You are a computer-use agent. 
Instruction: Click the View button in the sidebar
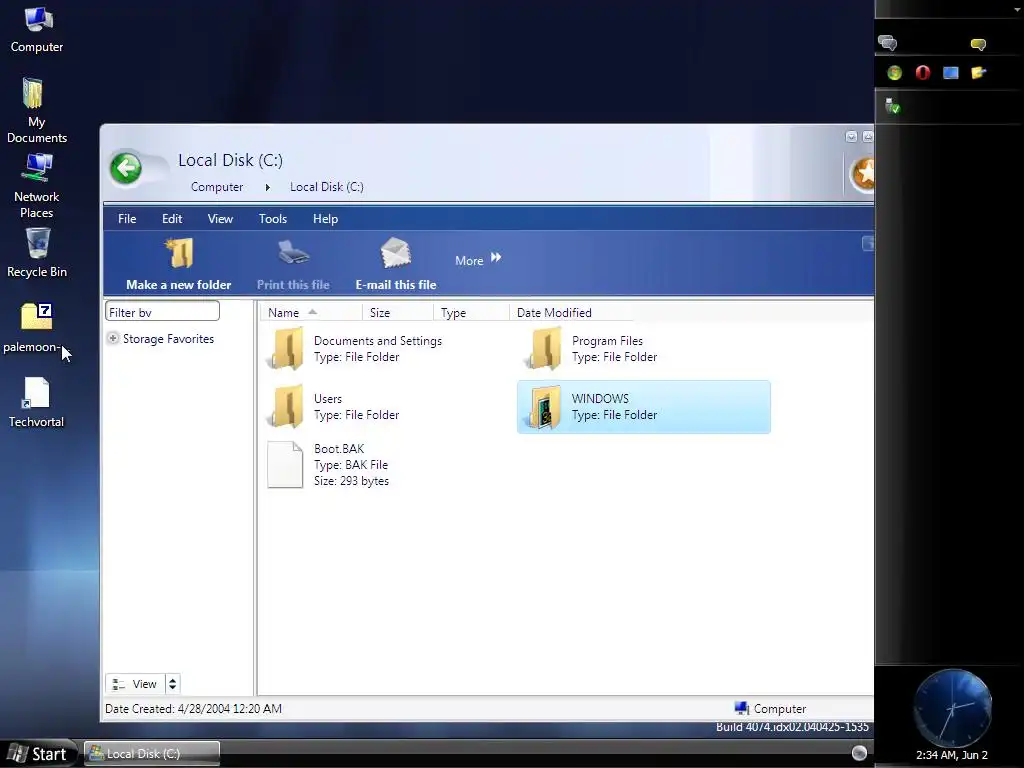pyautogui.click(x=135, y=684)
